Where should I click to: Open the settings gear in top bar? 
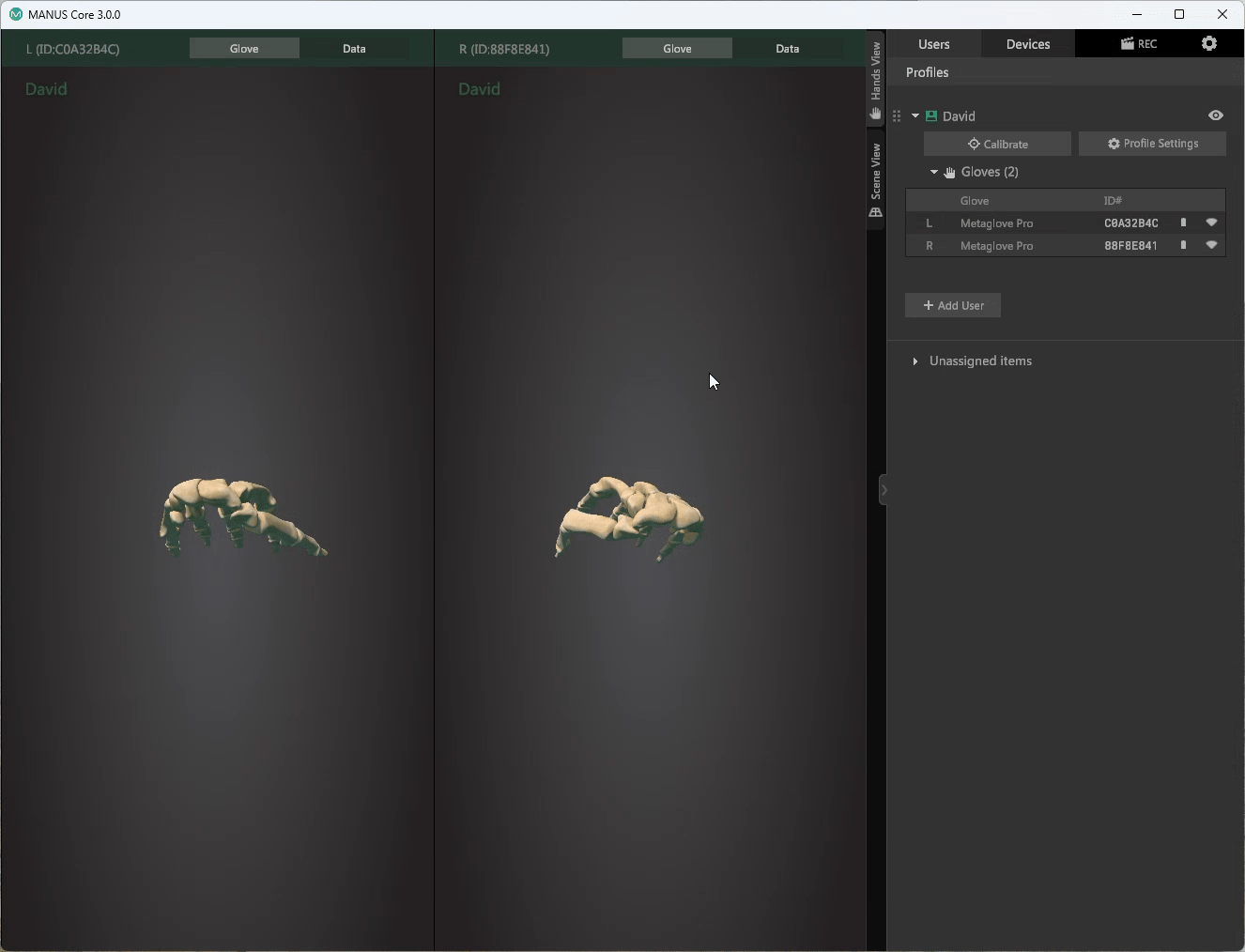(1209, 43)
